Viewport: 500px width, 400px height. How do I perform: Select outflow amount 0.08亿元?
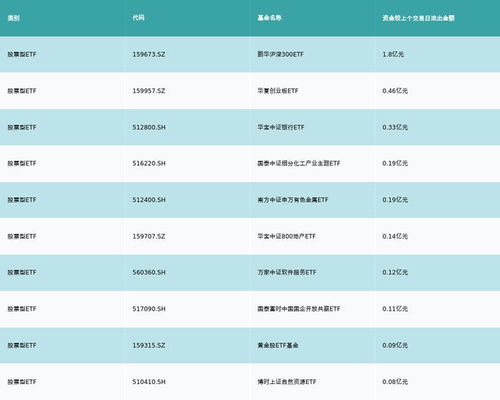pyautogui.click(x=395, y=382)
